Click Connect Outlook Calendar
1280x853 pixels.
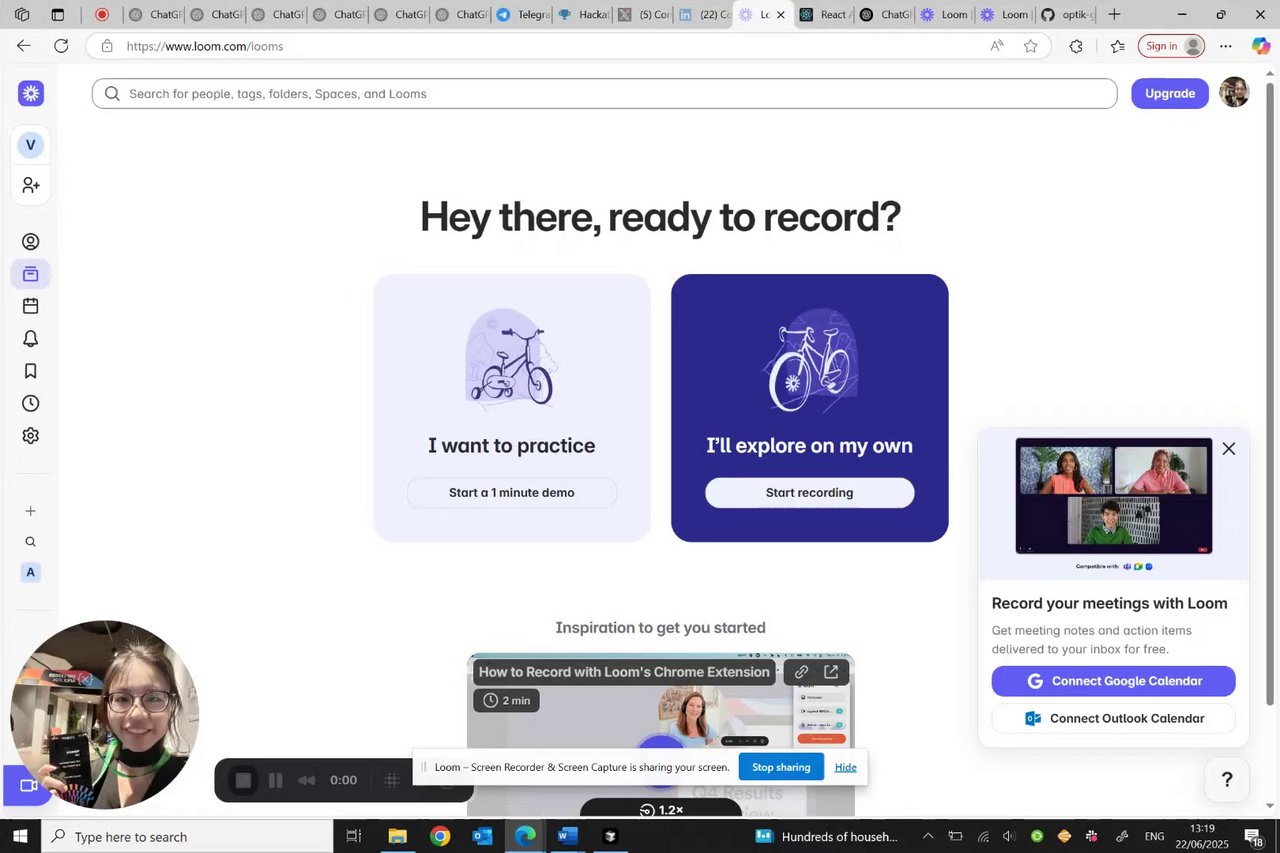(1113, 718)
